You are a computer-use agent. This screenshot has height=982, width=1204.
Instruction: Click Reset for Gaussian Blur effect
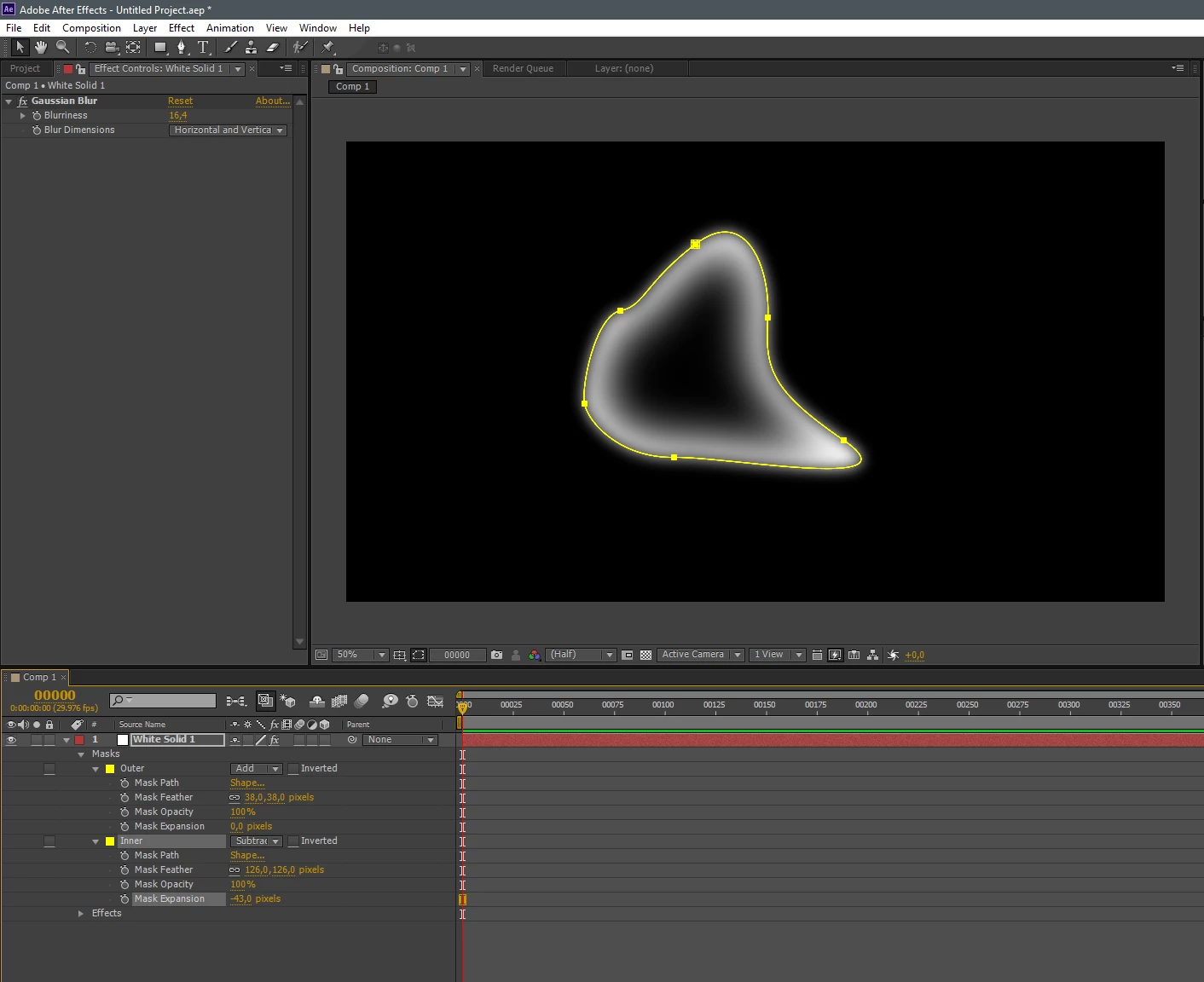tap(180, 101)
